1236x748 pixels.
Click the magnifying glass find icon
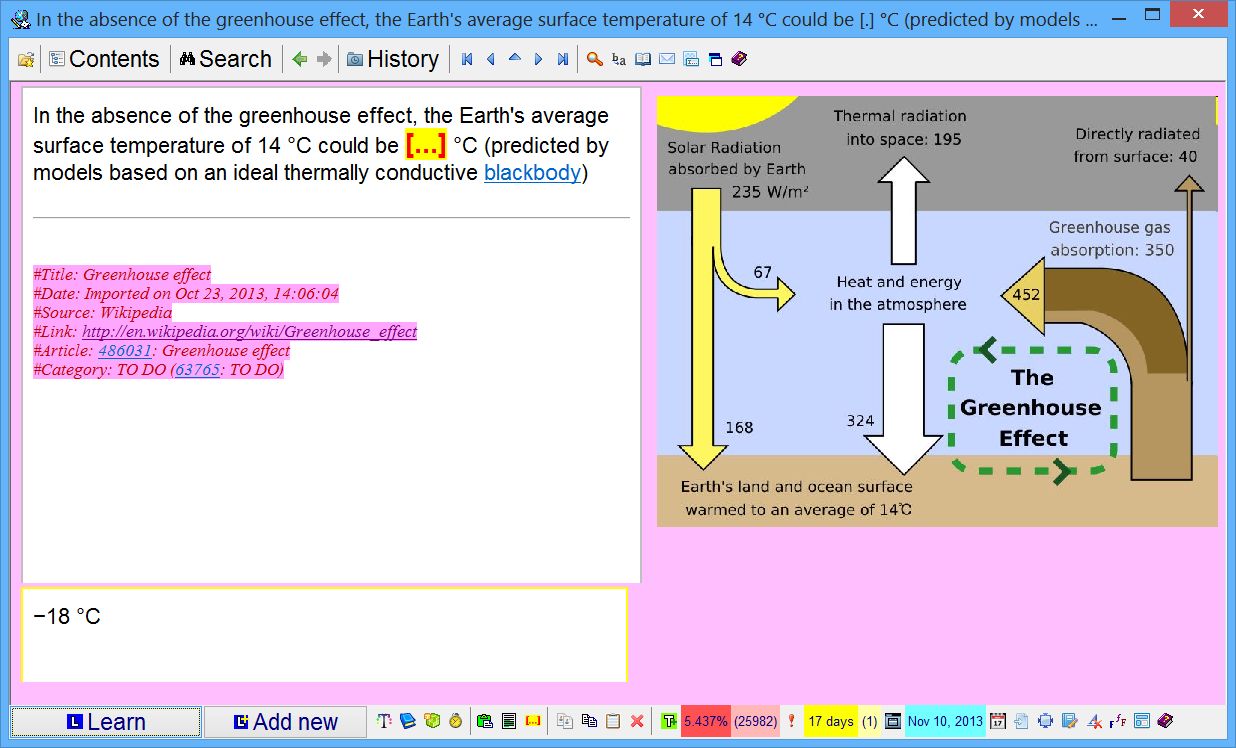click(x=594, y=59)
